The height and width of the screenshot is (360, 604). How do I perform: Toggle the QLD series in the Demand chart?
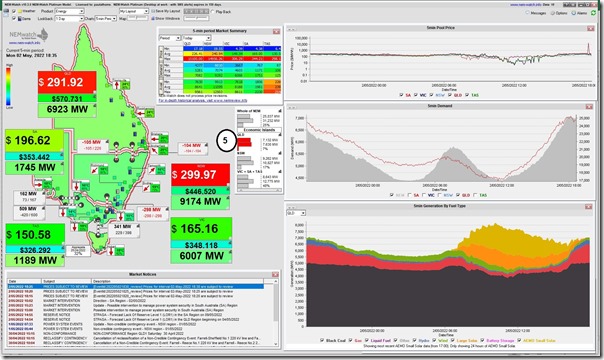(x=458, y=195)
